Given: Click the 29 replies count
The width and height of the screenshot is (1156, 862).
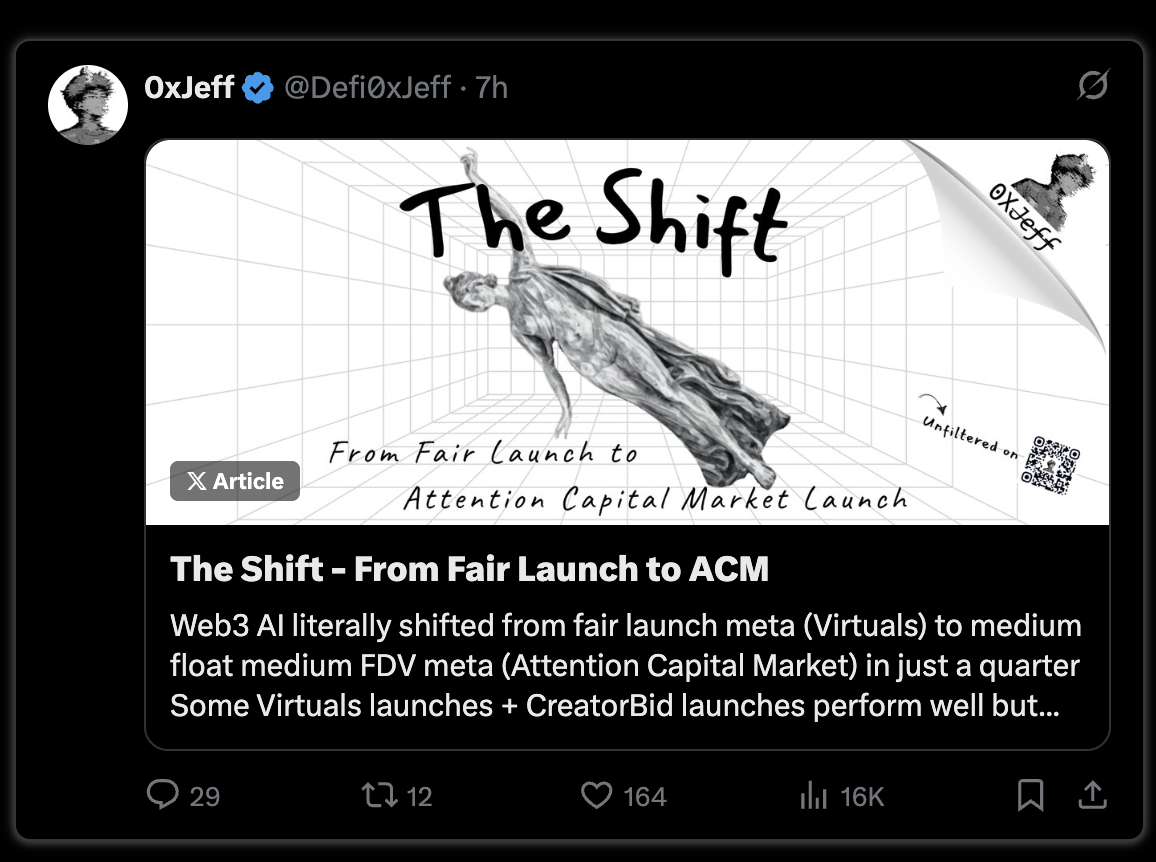Looking at the screenshot, I should [204, 796].
